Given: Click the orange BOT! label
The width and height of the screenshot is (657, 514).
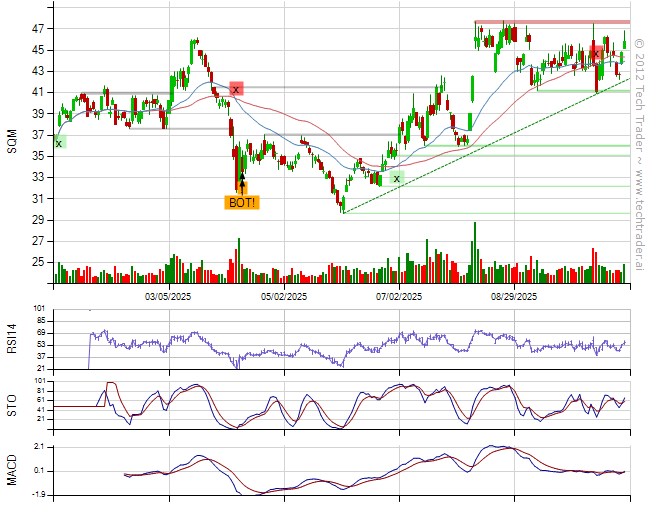Looking at the screenshot, I should pos(241,202).
